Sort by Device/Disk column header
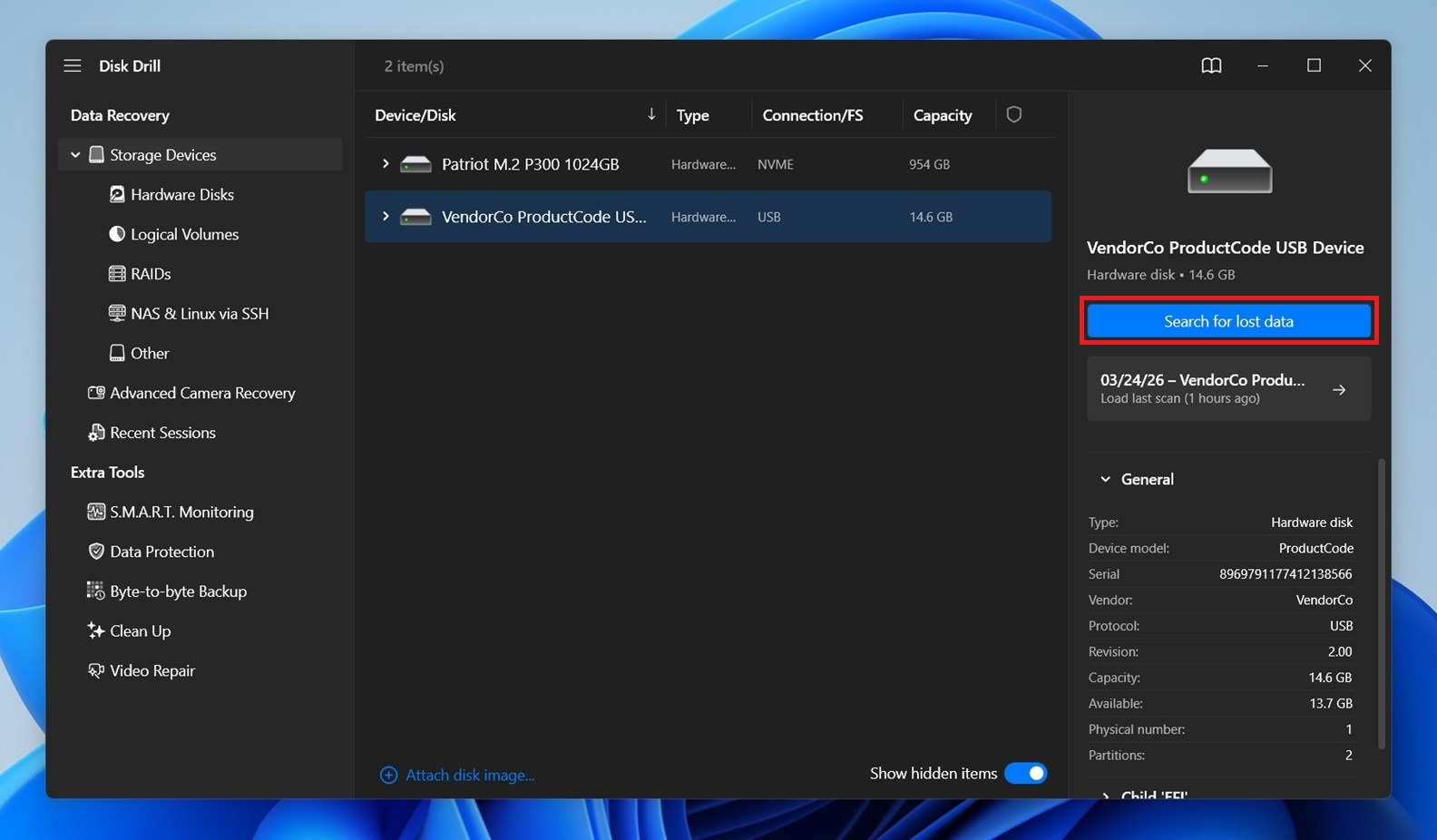Screen dimensions: 1437x840 (x=415, y=115)
